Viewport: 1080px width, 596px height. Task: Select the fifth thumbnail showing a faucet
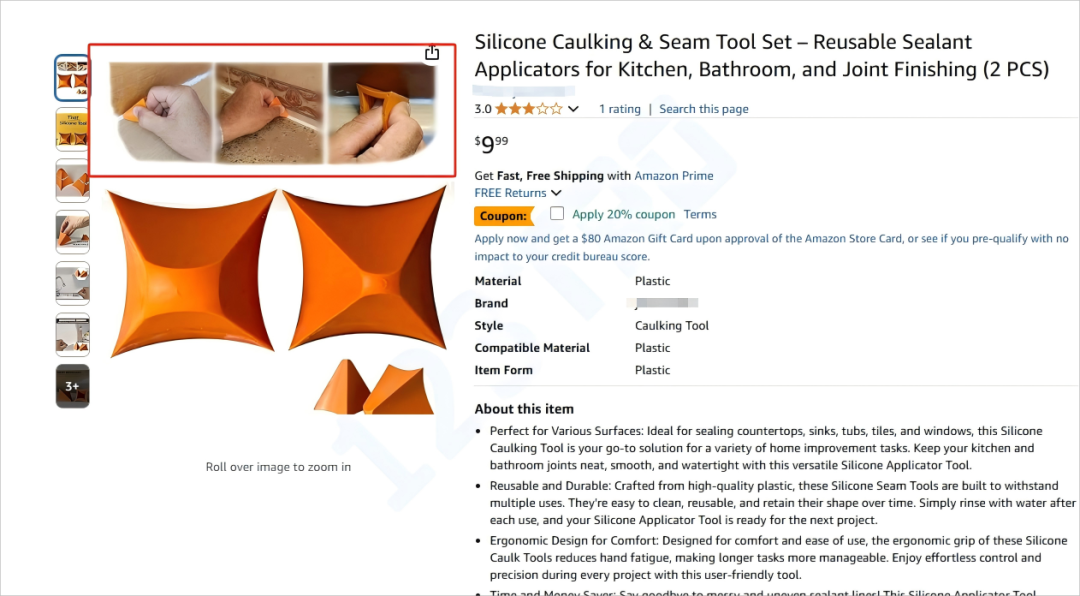[x=73, y=283]
